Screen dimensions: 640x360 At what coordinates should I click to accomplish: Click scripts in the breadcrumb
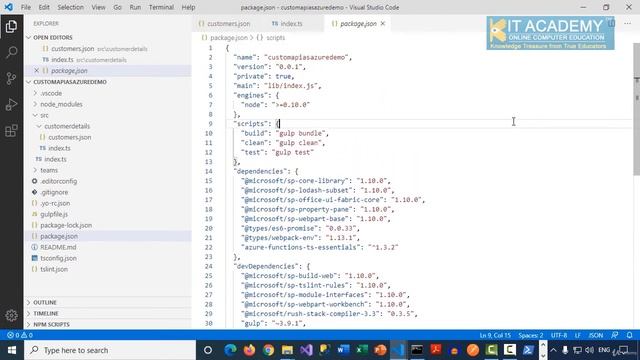coord(276,38)
